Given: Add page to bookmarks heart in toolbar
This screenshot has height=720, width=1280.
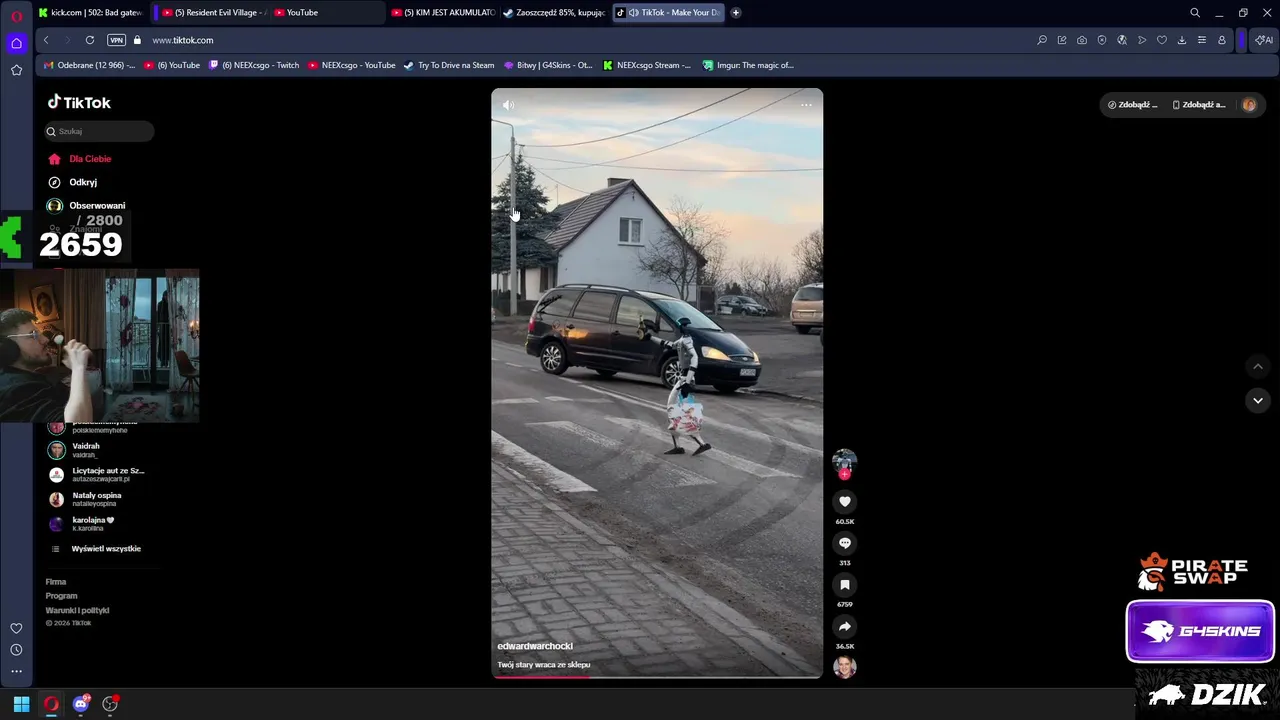Looking at the screenshot, I should tap(1162, 40).
